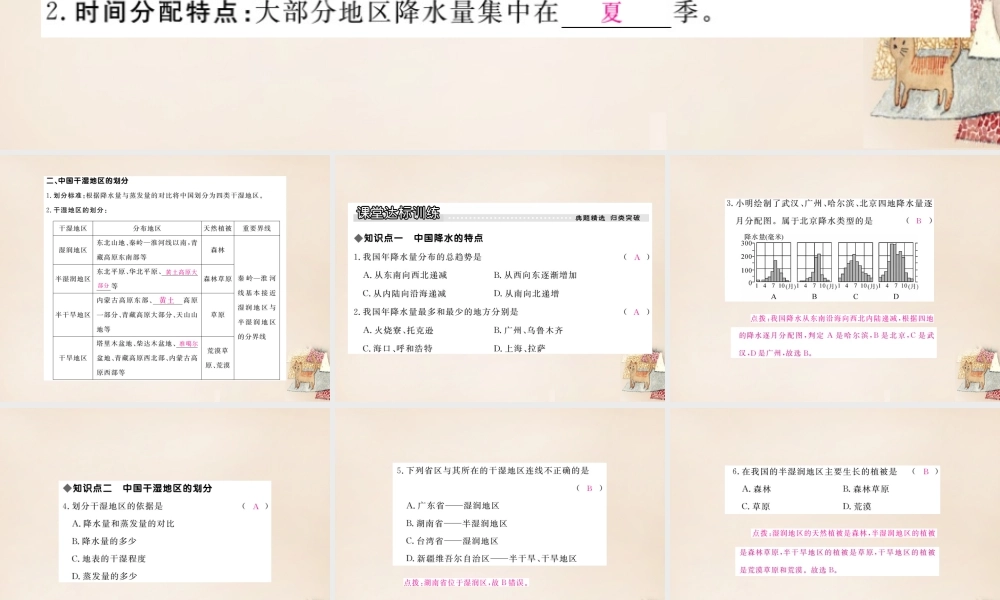This screenshot has width=1000, height=600.
Task: Select the table header 天然植被
Action: (x=217, y=228)
